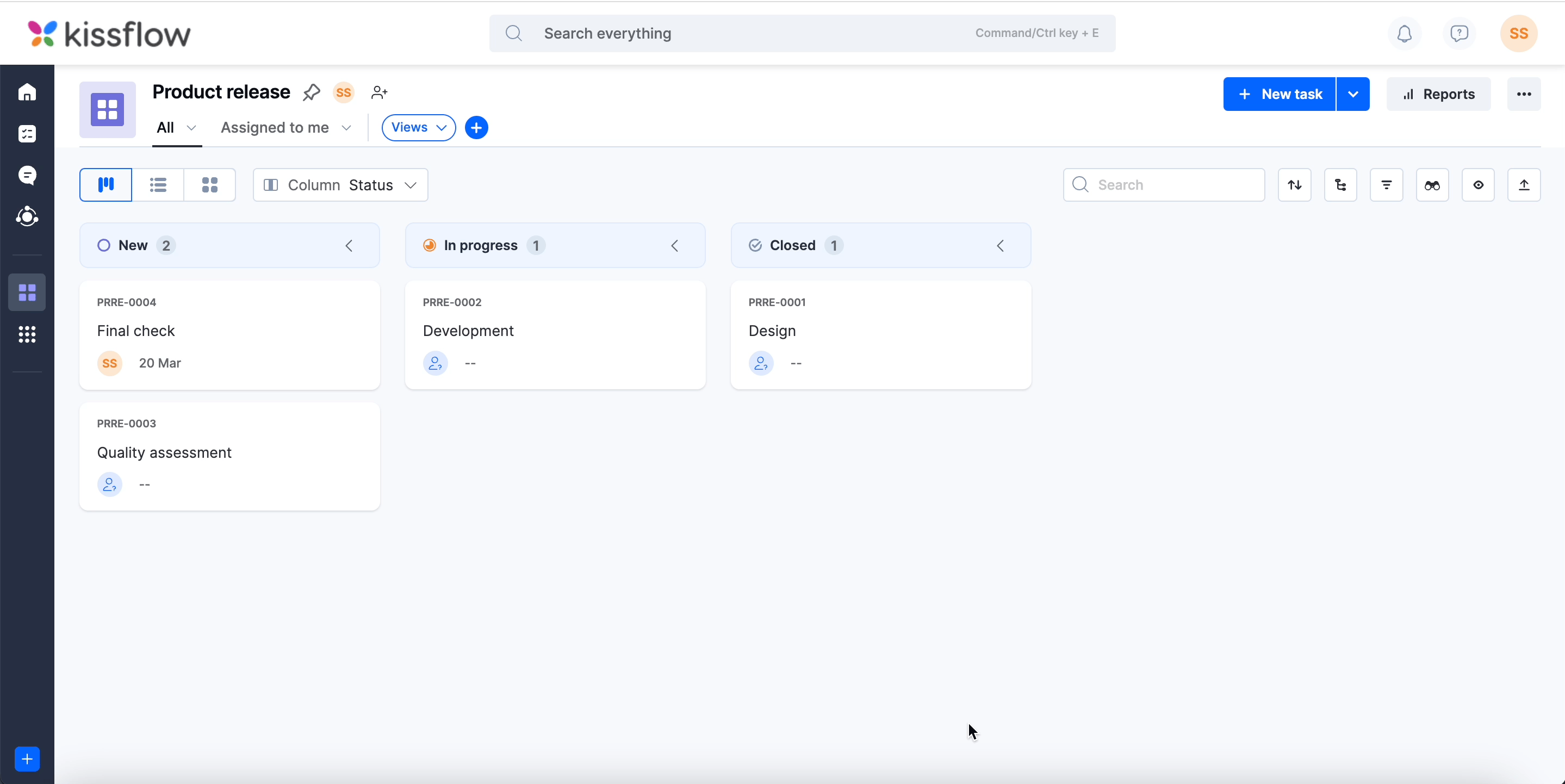Click the notifications bell icon

click(1404, 33)
